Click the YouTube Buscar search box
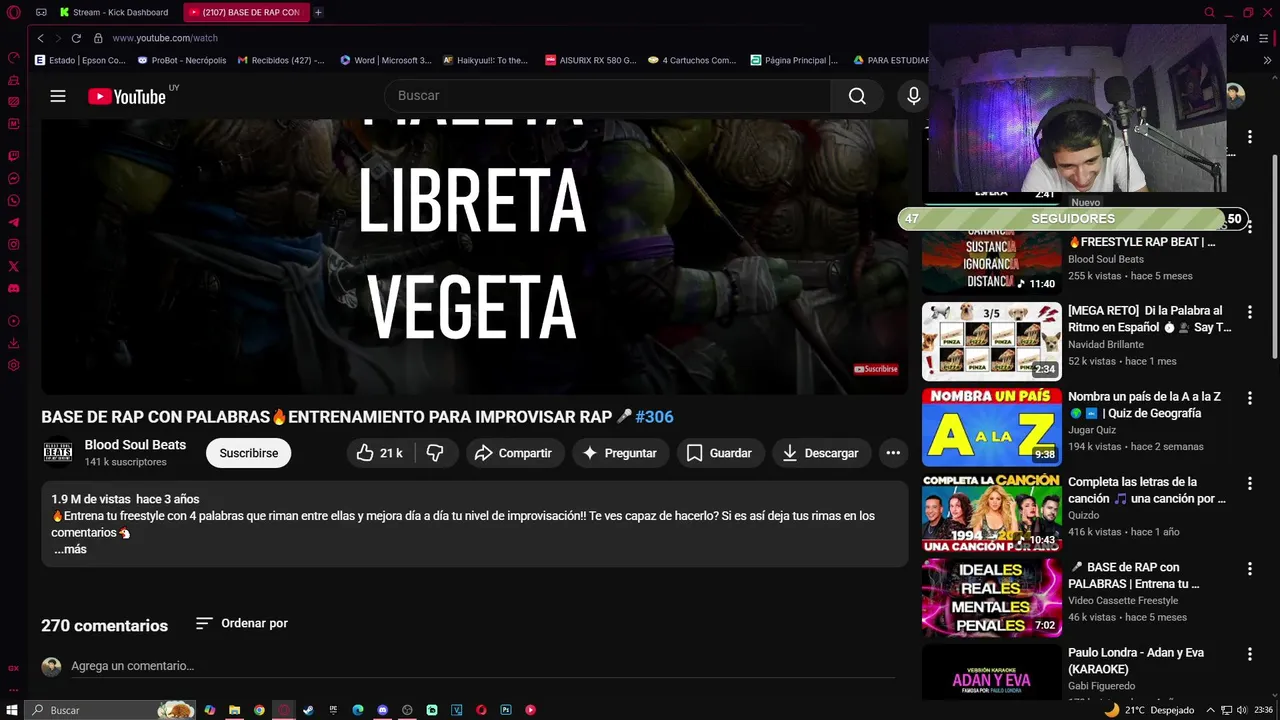This screenshot has height=720, width=1280. (608, 96)
